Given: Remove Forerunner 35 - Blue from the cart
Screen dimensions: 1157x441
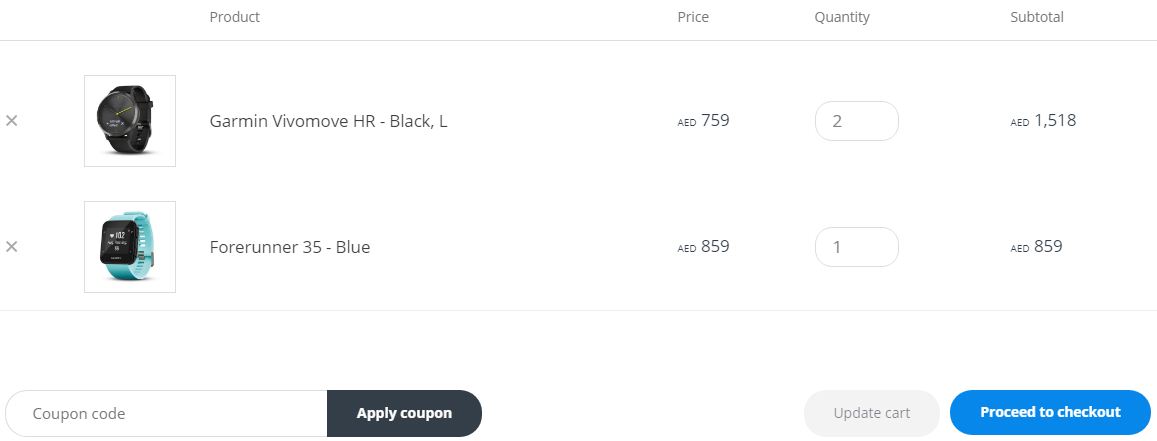Looking at the screenshot, I should pos(12,247).
